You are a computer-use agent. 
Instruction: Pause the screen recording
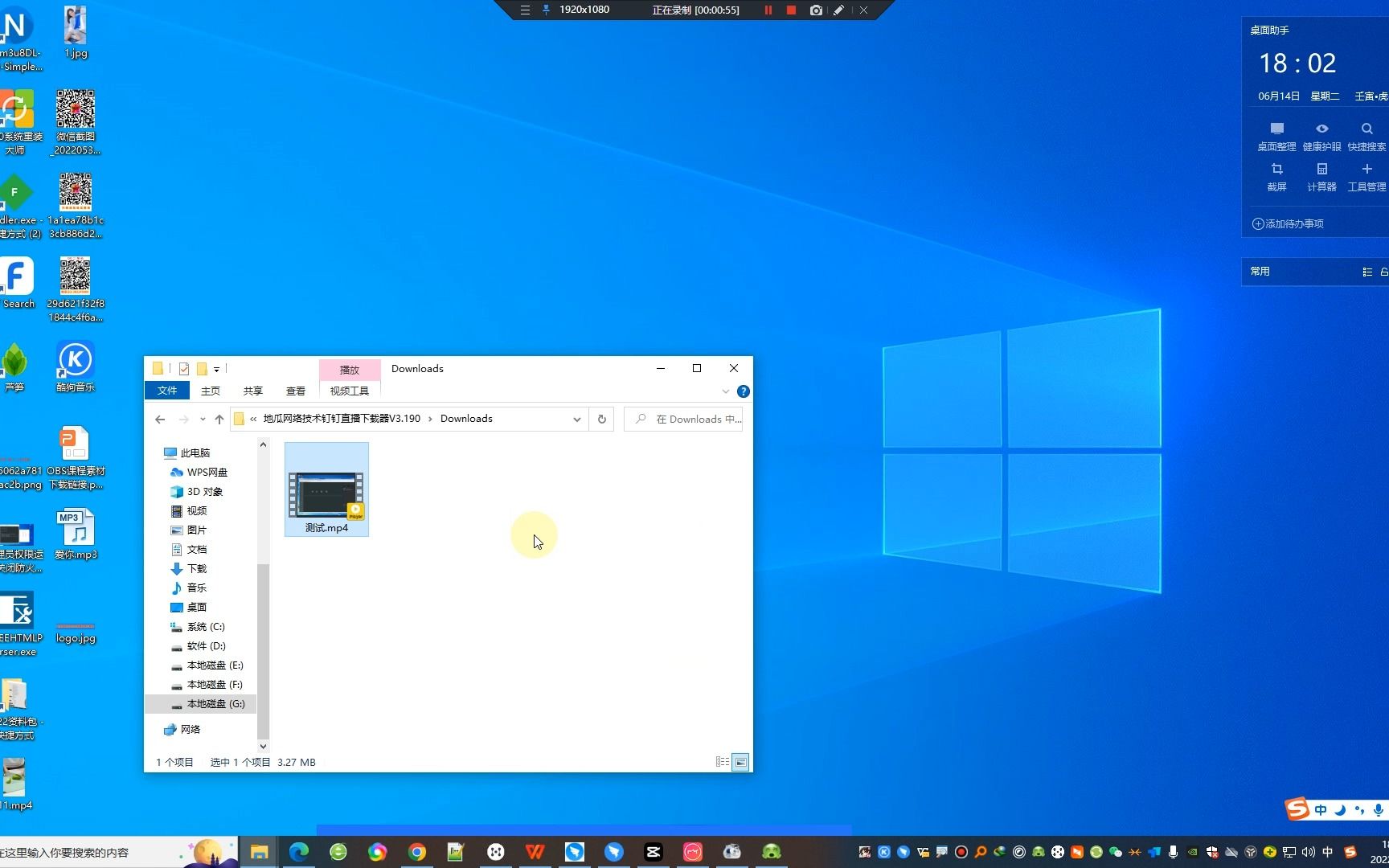tap(768, 10)
